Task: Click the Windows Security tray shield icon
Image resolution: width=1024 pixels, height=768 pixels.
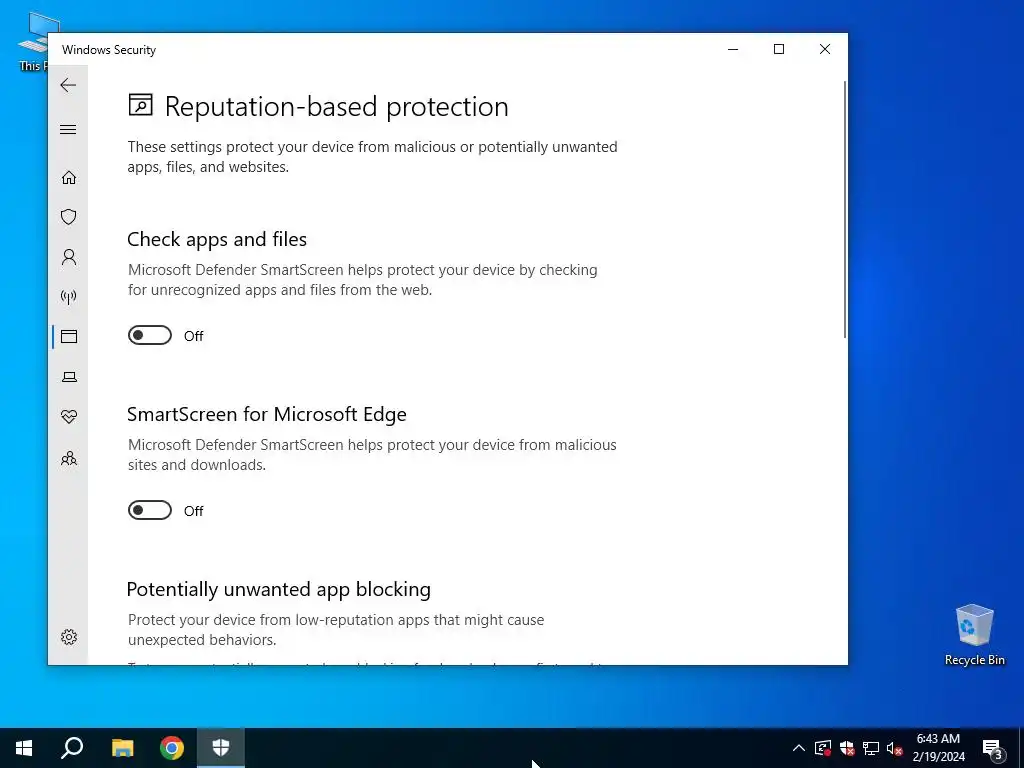Action: 847,748
